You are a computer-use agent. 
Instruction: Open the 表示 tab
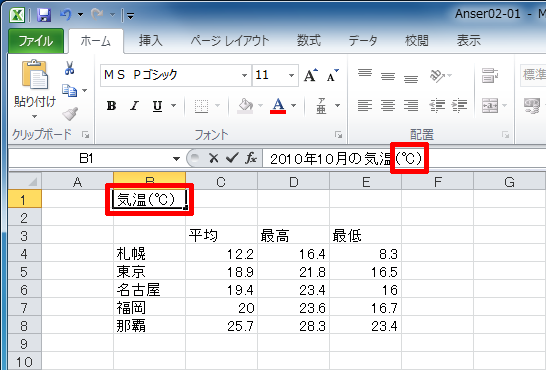pyautogui.click(x=469, y=41)
